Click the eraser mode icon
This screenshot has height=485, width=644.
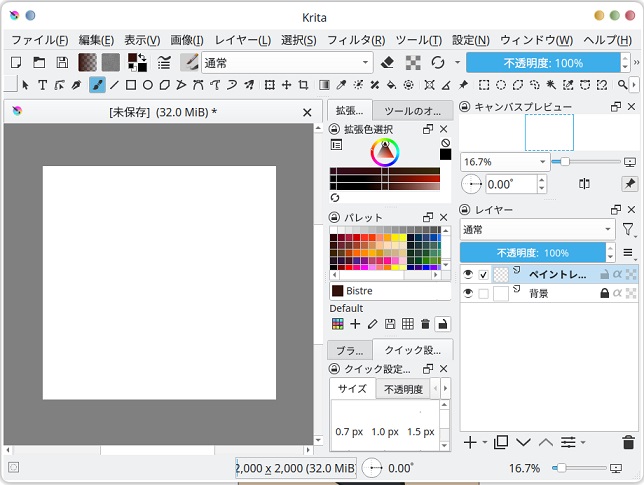point(389,62)
